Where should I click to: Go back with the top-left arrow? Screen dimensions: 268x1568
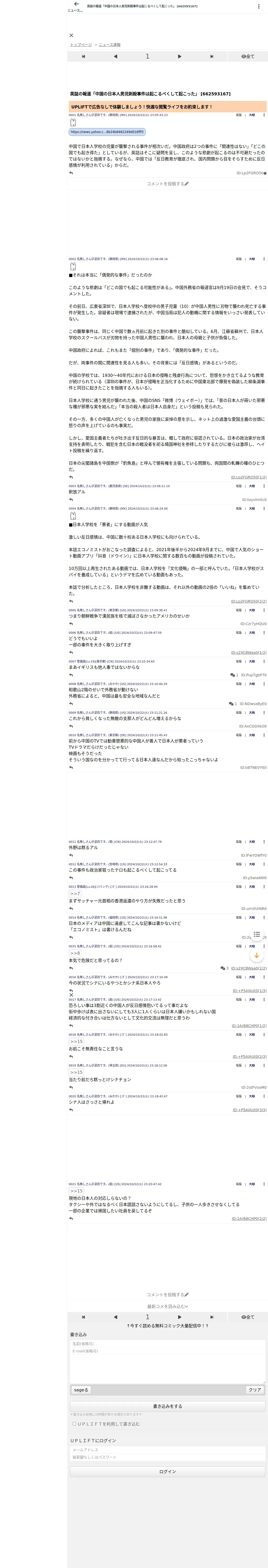tap(76, 4)
